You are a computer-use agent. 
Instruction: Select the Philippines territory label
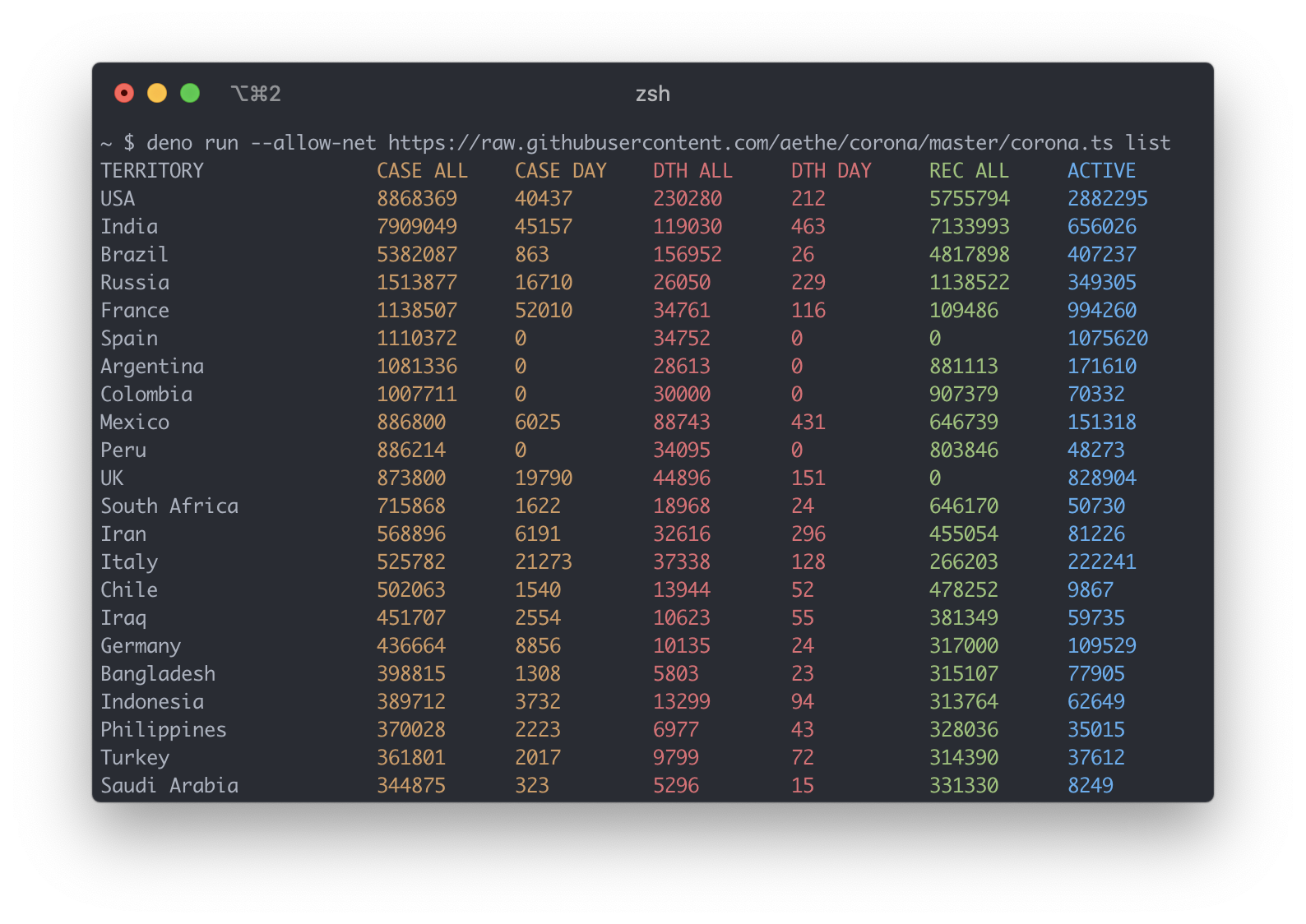pos(164,730)
